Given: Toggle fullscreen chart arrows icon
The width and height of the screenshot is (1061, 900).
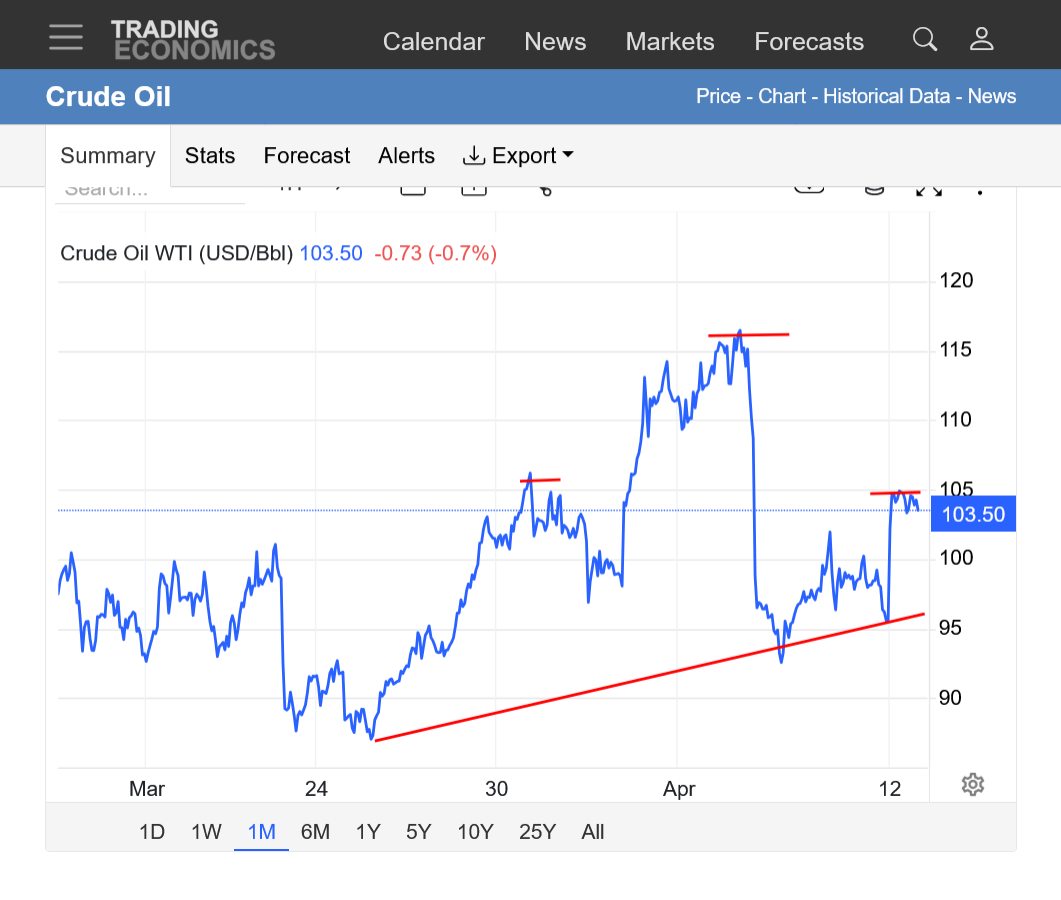Looking at the screenshot, I should coord(929,189).
